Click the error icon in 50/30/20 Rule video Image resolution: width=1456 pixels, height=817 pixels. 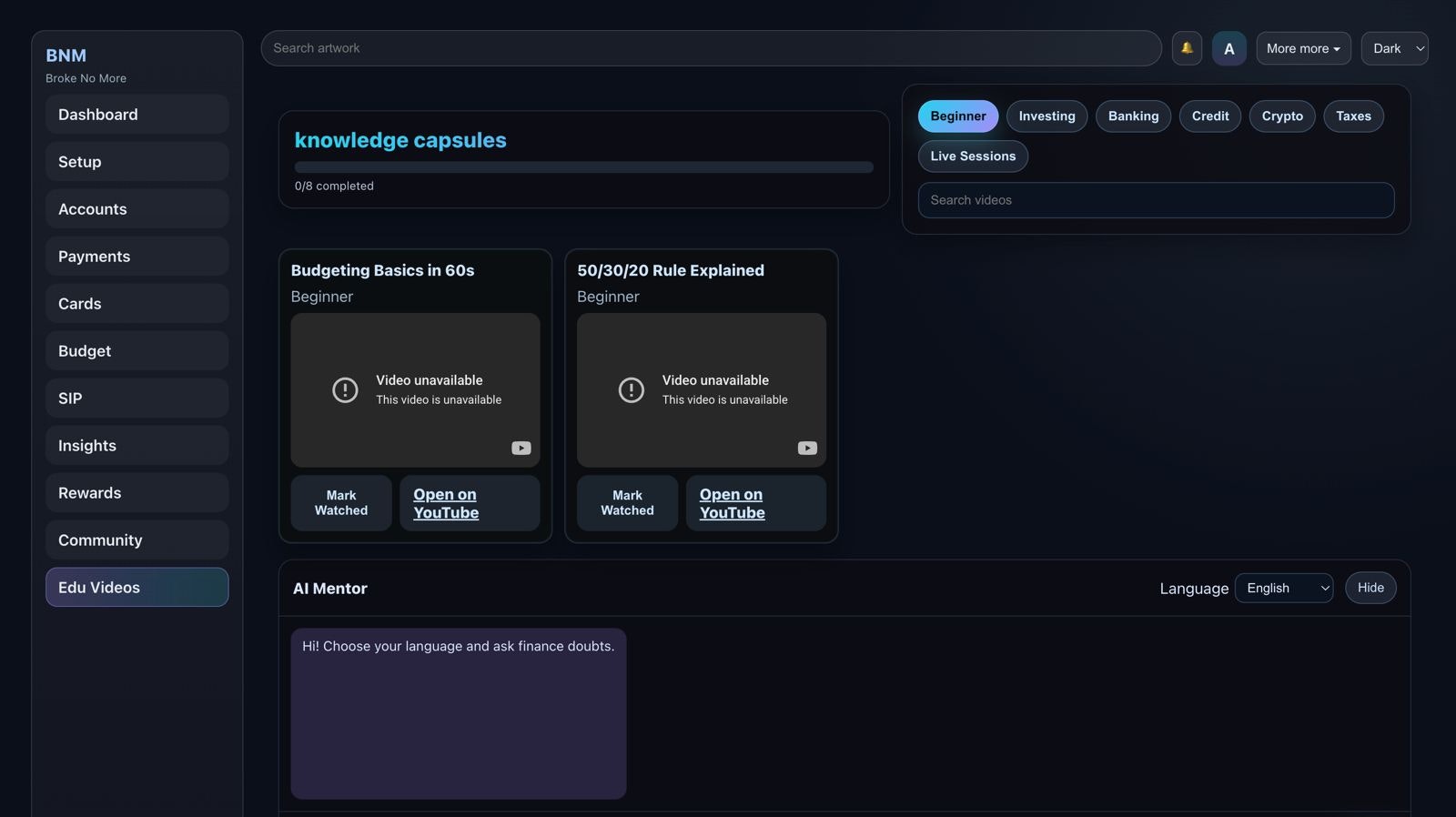[632, 389]
